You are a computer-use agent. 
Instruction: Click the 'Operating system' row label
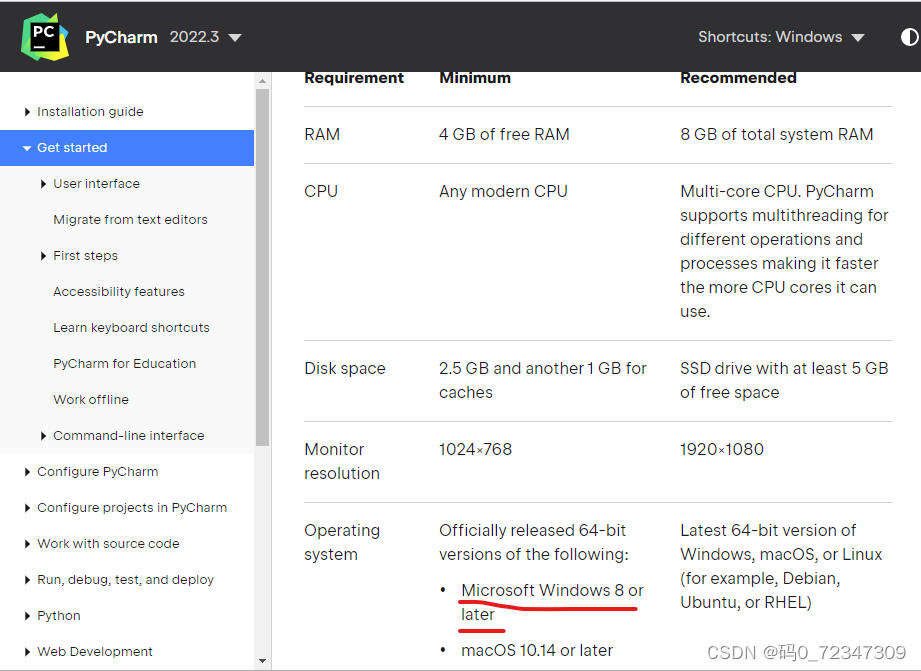(342, 542)
